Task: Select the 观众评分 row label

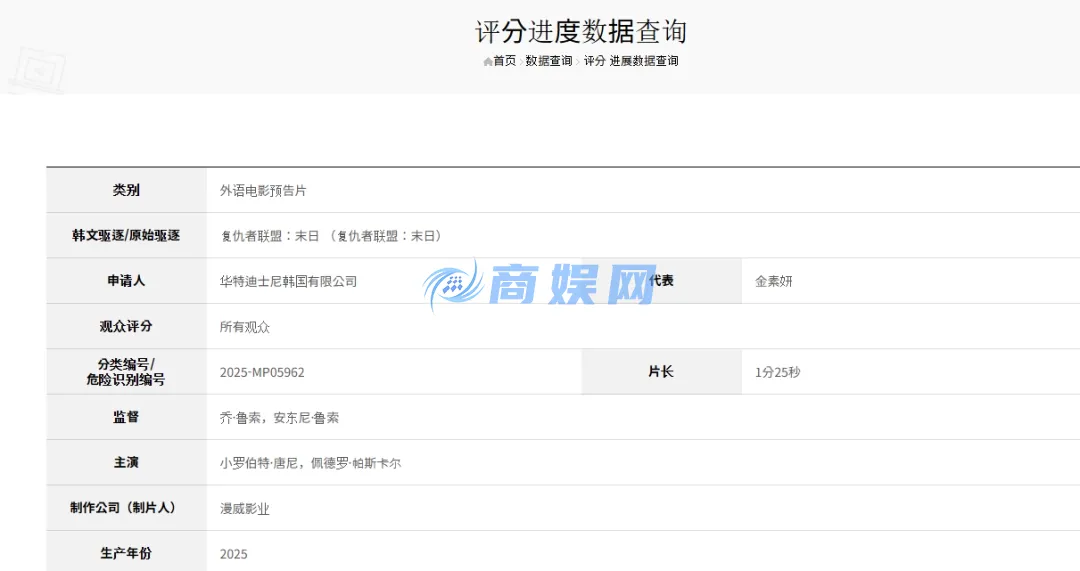Action: click(126, 326)
